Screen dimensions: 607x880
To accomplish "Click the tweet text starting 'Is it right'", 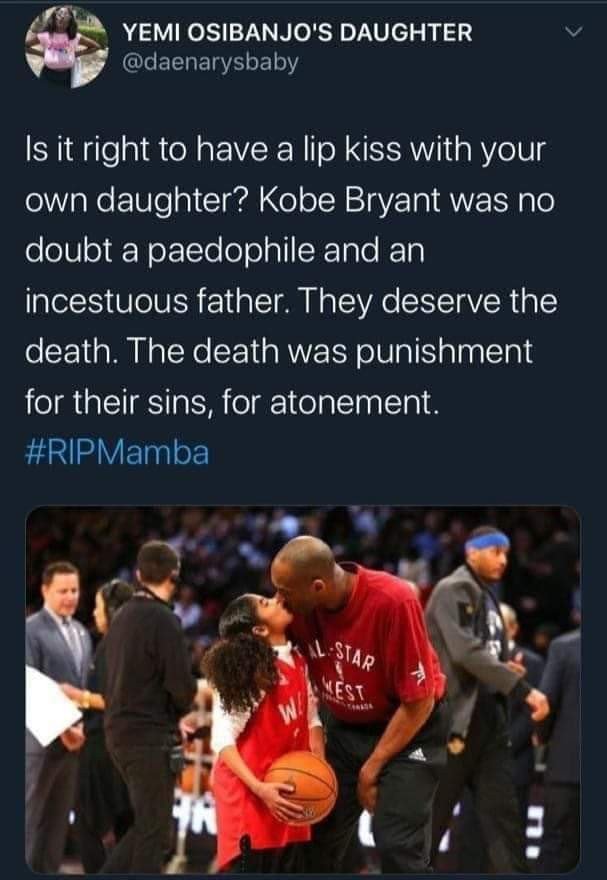I will click(x=291, y=276).
